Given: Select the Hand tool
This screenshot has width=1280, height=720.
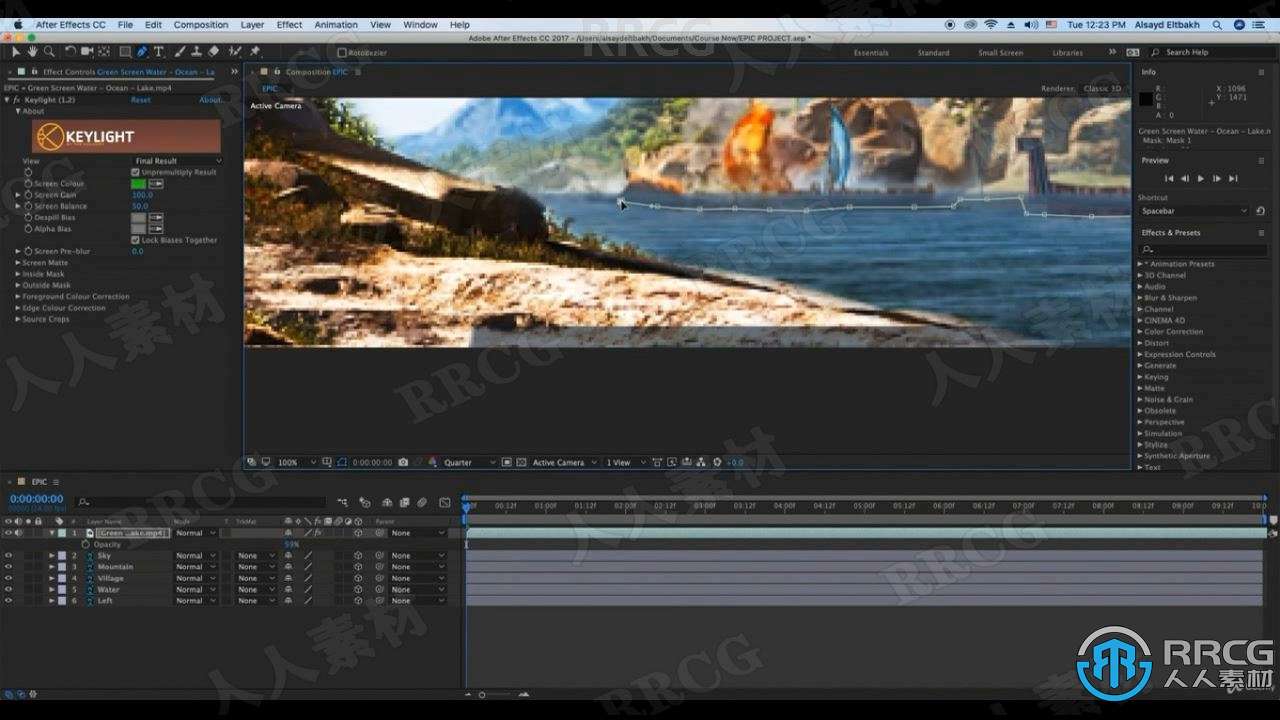Looking at the screenshot, I should pyautogui.click(x=32, y=51).
